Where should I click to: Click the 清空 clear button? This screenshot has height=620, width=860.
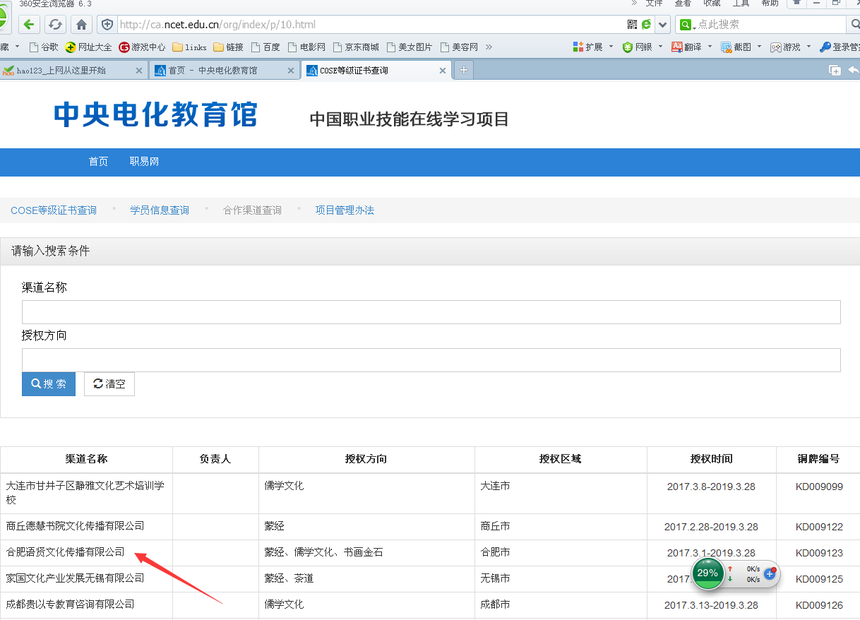click(x=109, y=384)
